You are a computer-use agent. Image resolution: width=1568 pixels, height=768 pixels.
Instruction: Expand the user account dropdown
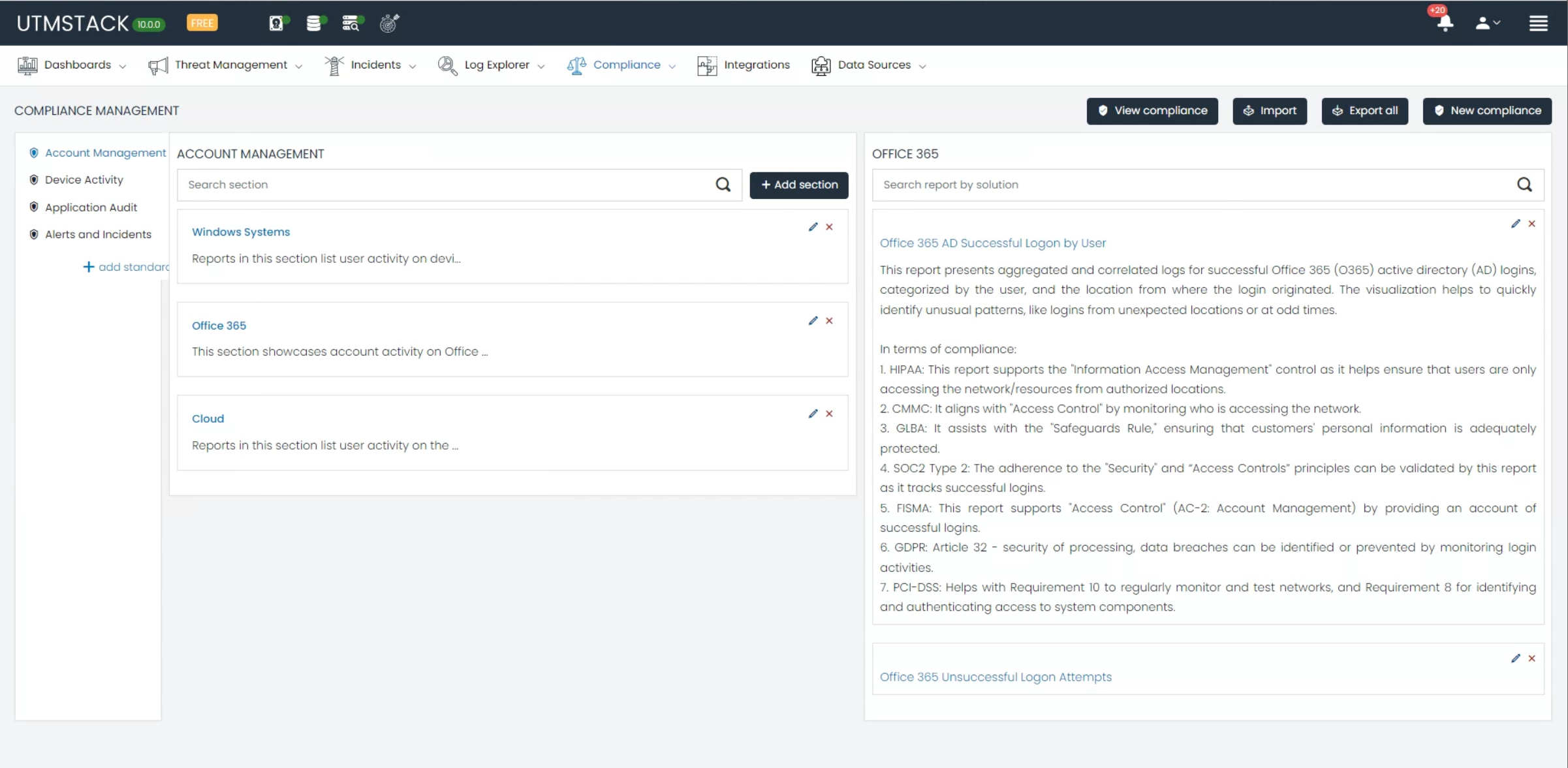[x=1488, y=23]
